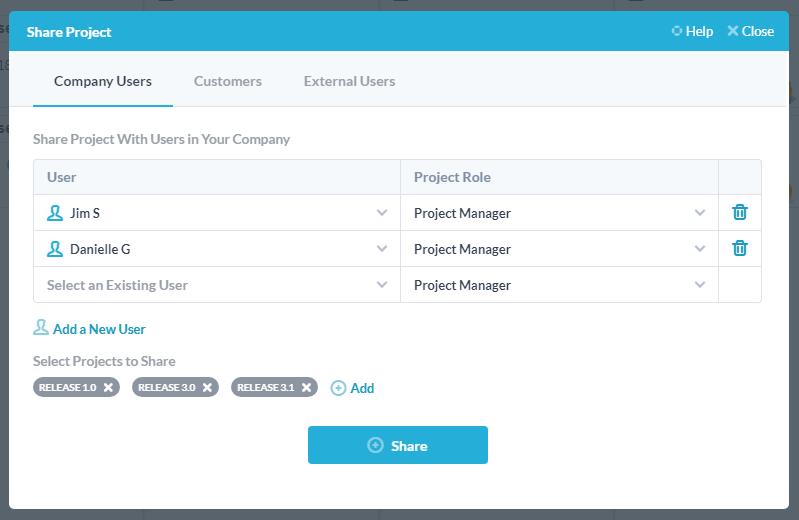Click the user icon beside Jim S
Screen dimensions: 799x520
click(55, 213)
